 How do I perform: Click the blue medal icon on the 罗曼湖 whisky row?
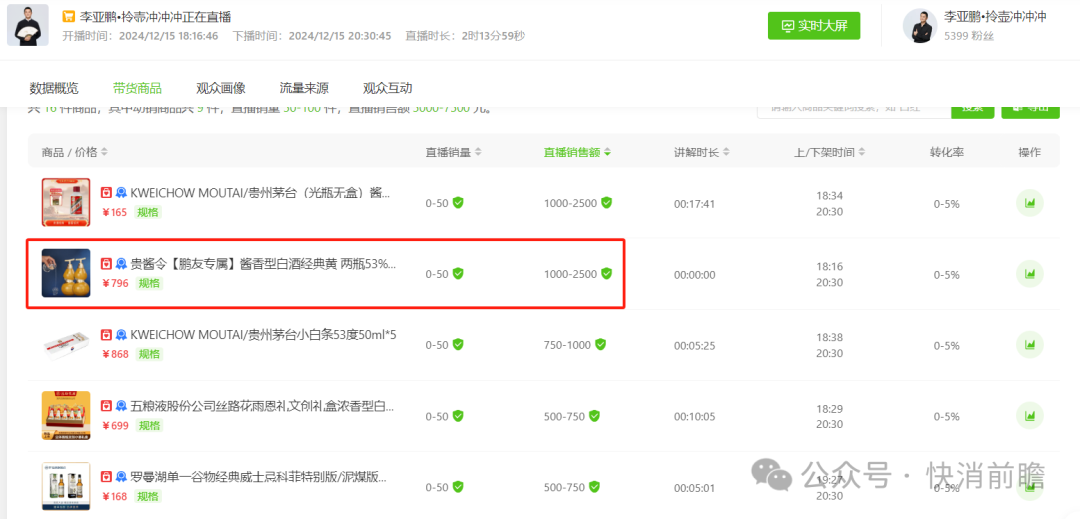121,476
